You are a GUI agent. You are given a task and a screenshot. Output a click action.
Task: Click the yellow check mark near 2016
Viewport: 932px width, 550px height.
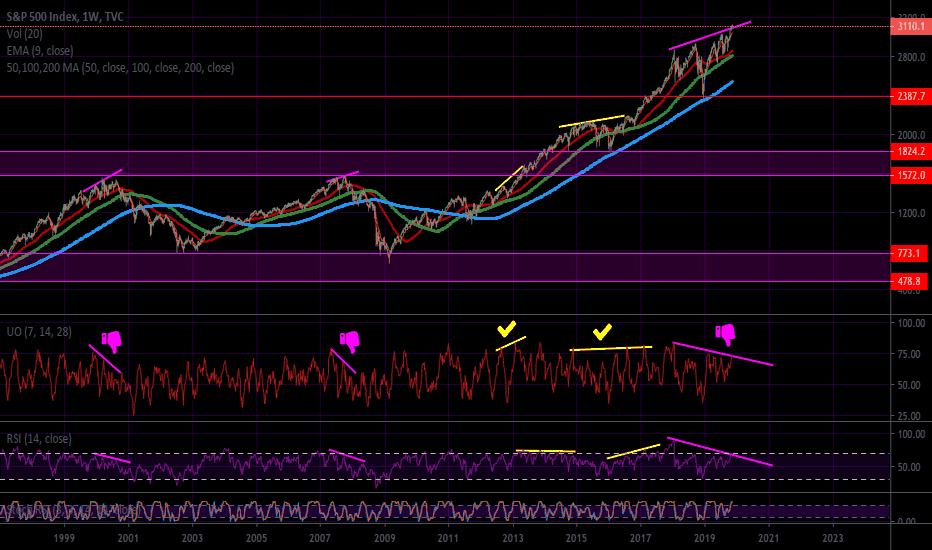tap(602, 332)
